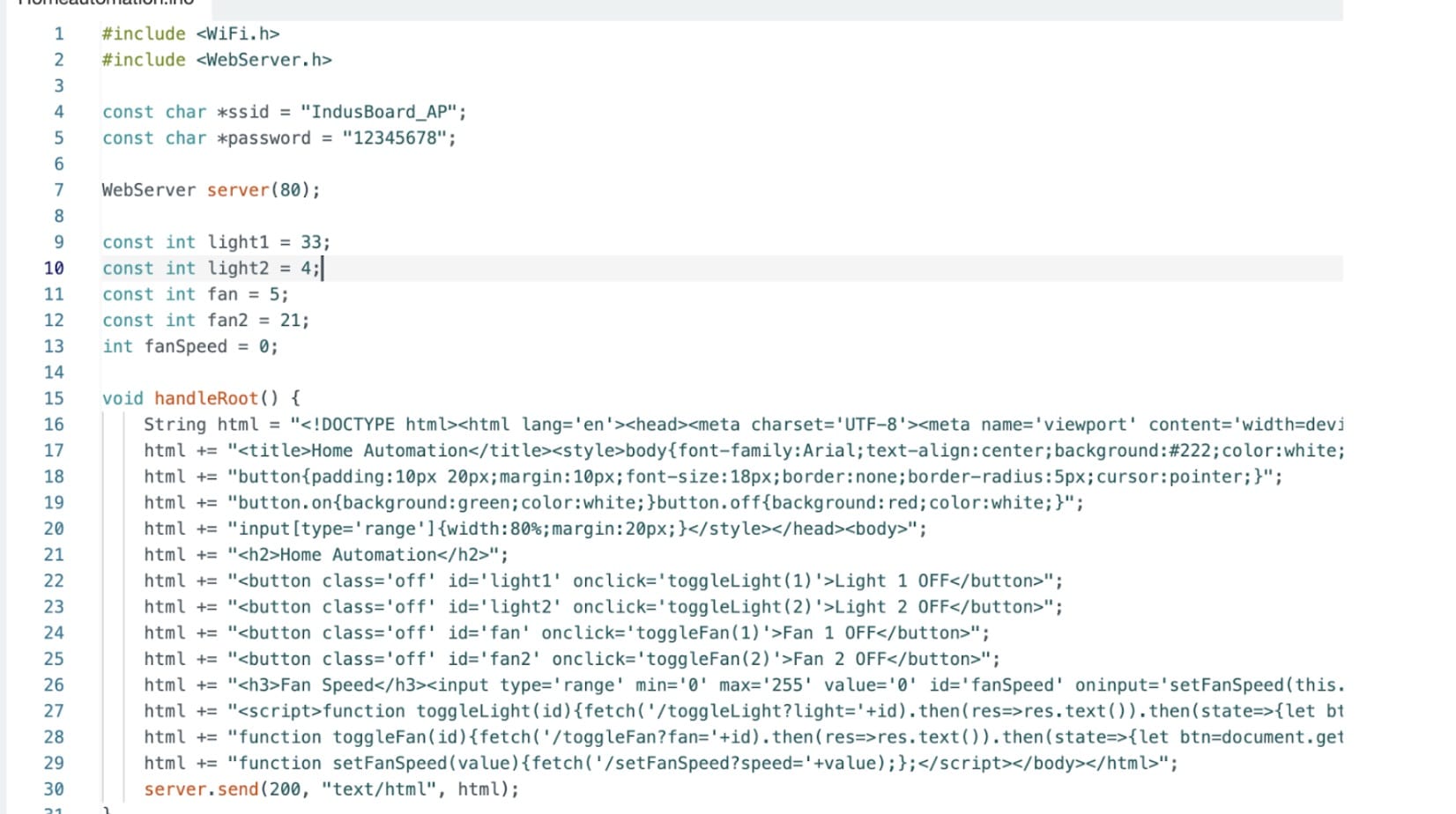The height and width of the screenshot is (814, 1456).
Task: Click the DOCTYPE html string line
Action: pyautogui.click(x=743, y=425)
